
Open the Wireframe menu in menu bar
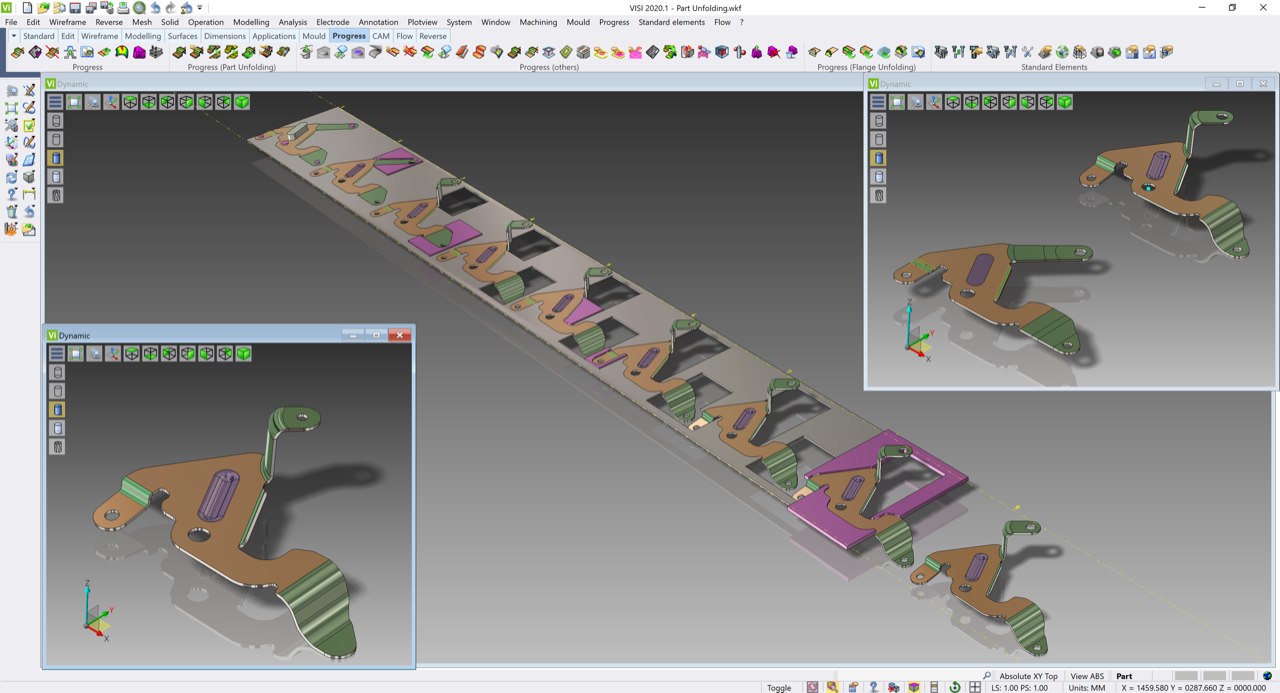pos(68,22)
